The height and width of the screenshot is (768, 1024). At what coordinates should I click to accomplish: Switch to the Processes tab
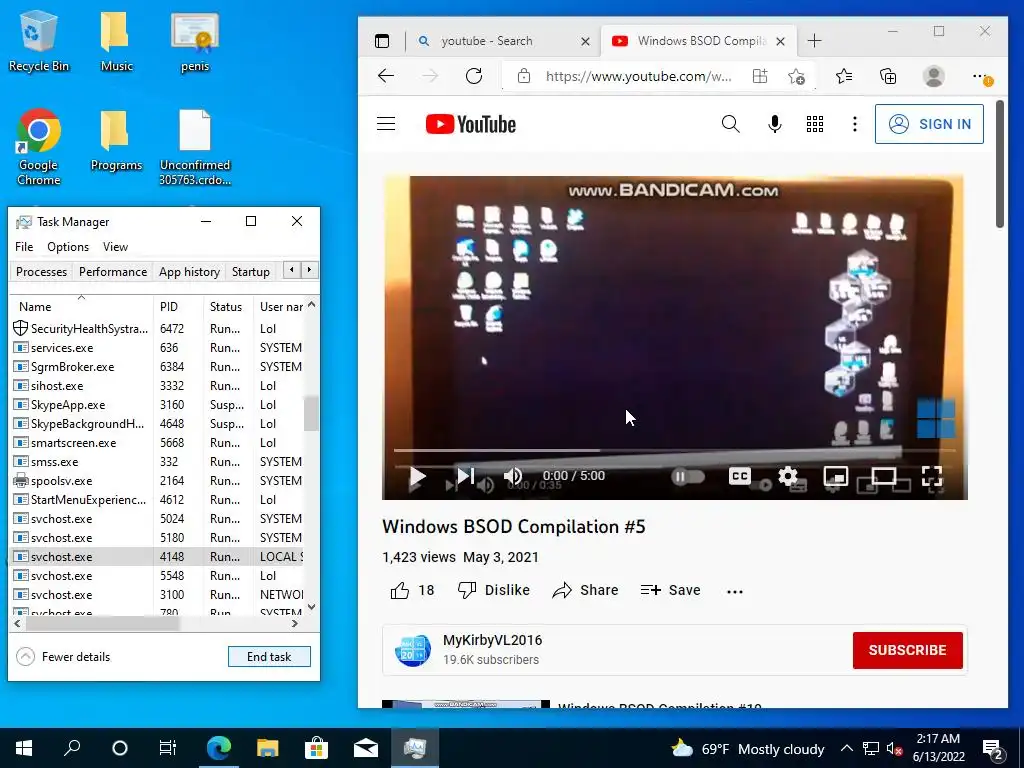coord(41,272)
